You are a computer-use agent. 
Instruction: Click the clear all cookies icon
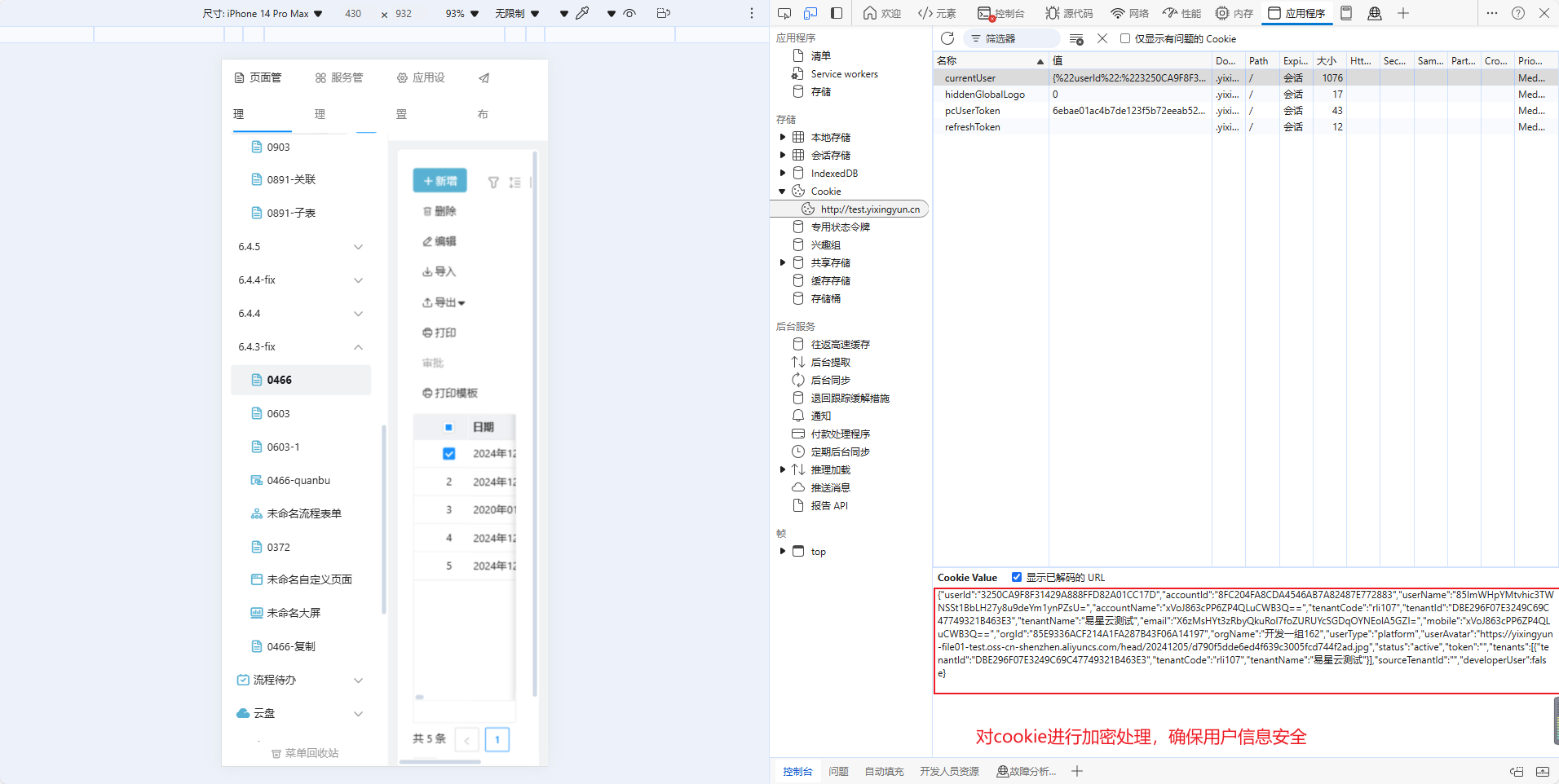pos(1076,39)
